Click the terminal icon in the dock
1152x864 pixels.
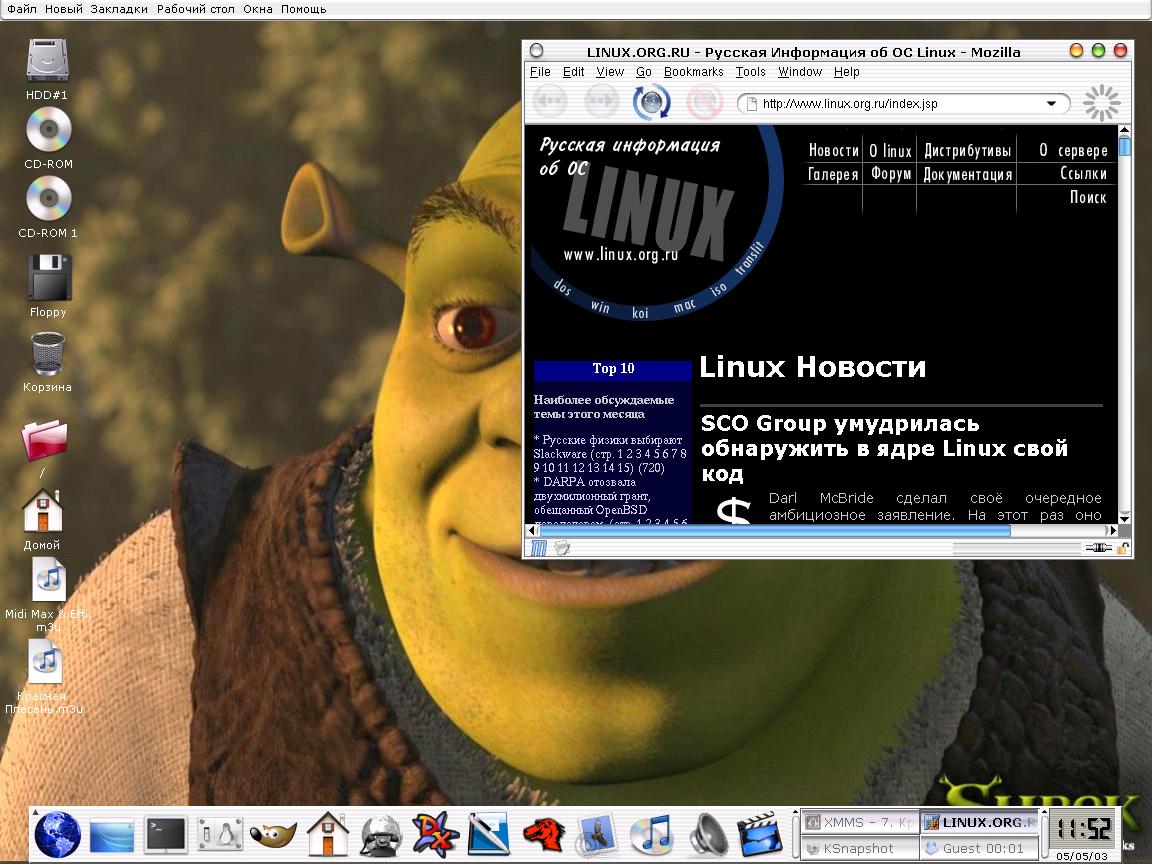click(x=165, y=834)
